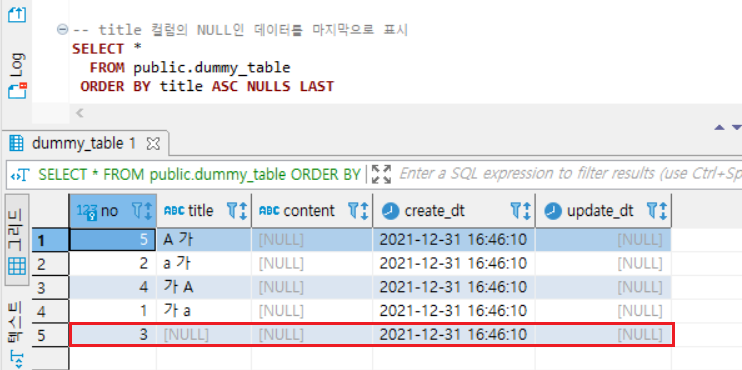Click the SQL query icon in filter bar
This screenshot has height=370, width=742.
[21, 175]
